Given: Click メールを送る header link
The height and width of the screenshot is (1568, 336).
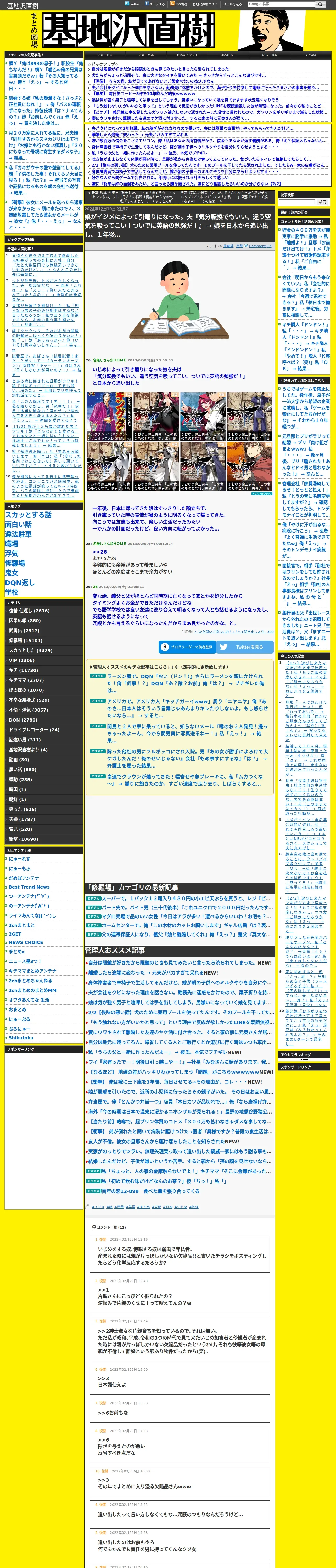Looking at the screenshot, I should tap(232, 4).
